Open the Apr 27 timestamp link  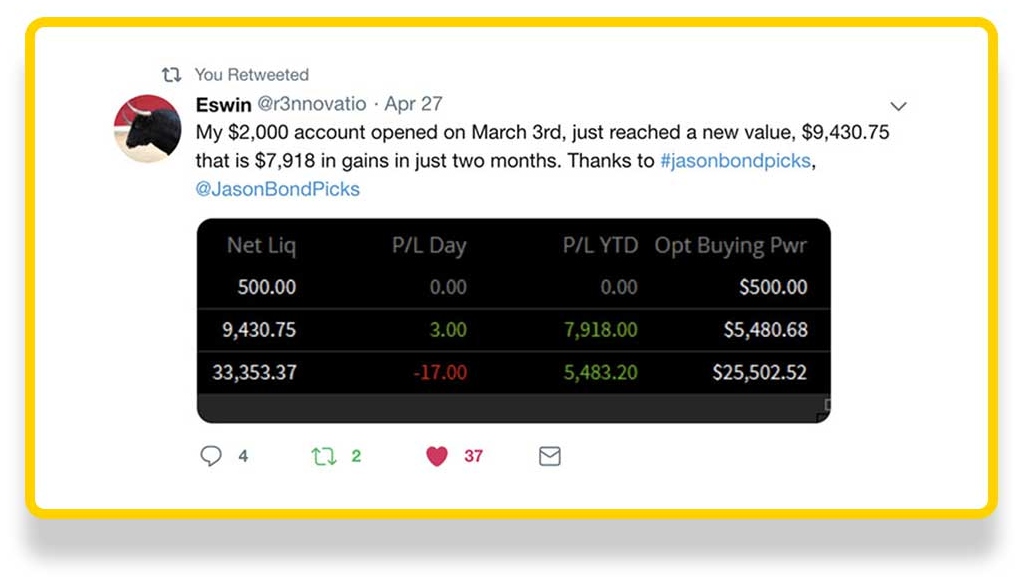coord(414,104)
